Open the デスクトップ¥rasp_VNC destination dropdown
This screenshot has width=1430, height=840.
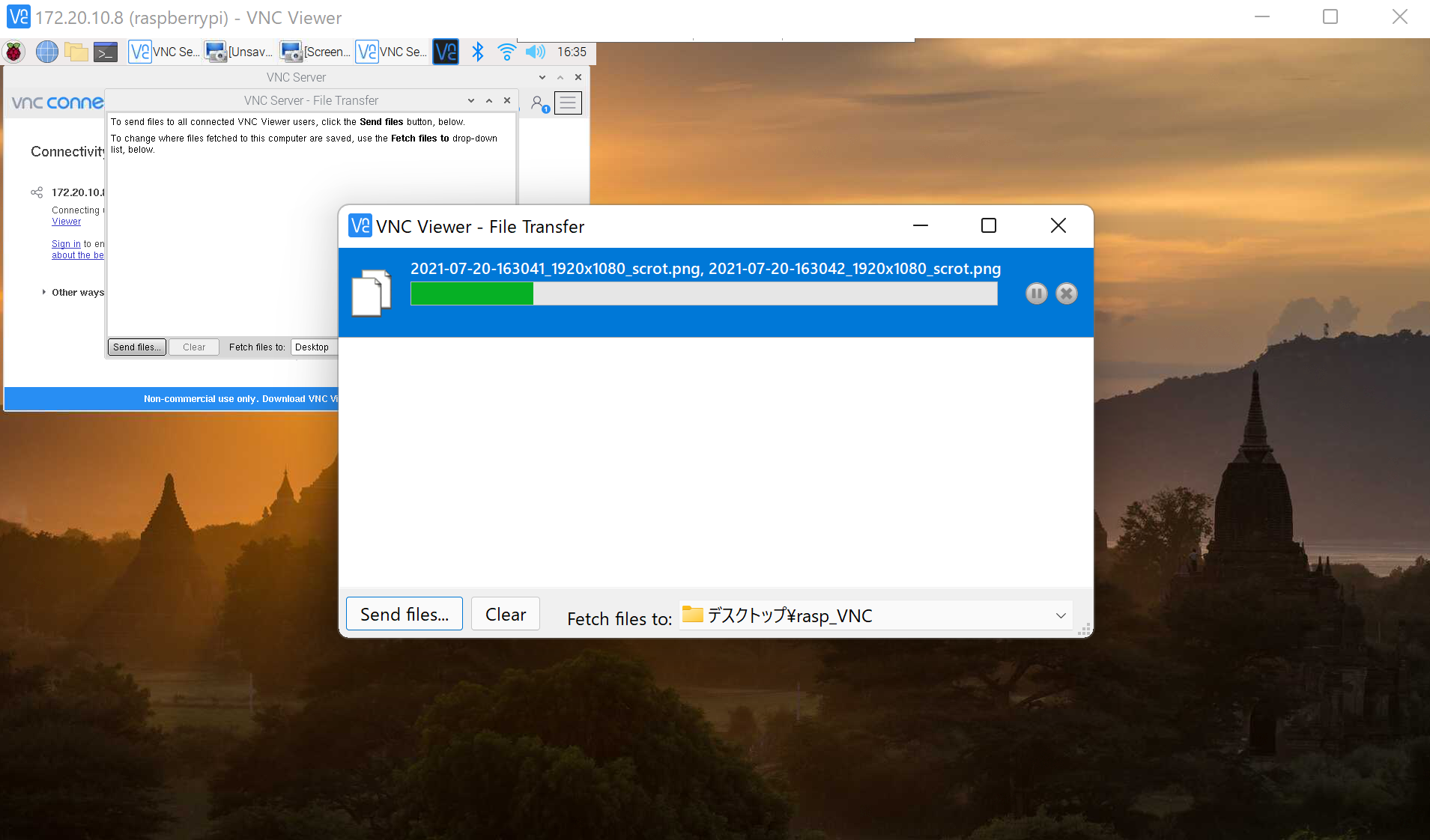1061,615
